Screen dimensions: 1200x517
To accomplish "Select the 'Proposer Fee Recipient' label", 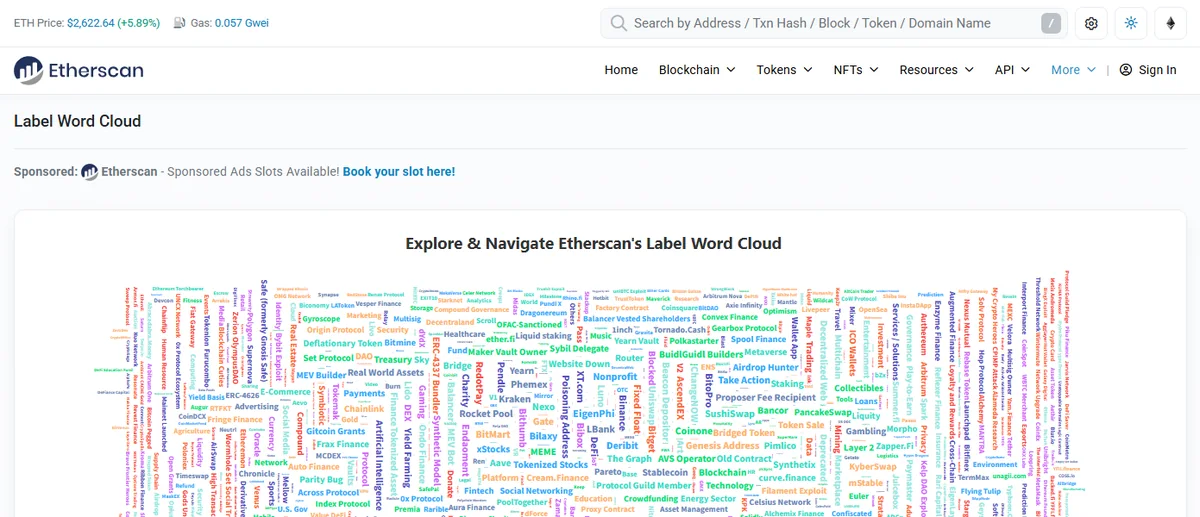I will [x=765, y=398].
